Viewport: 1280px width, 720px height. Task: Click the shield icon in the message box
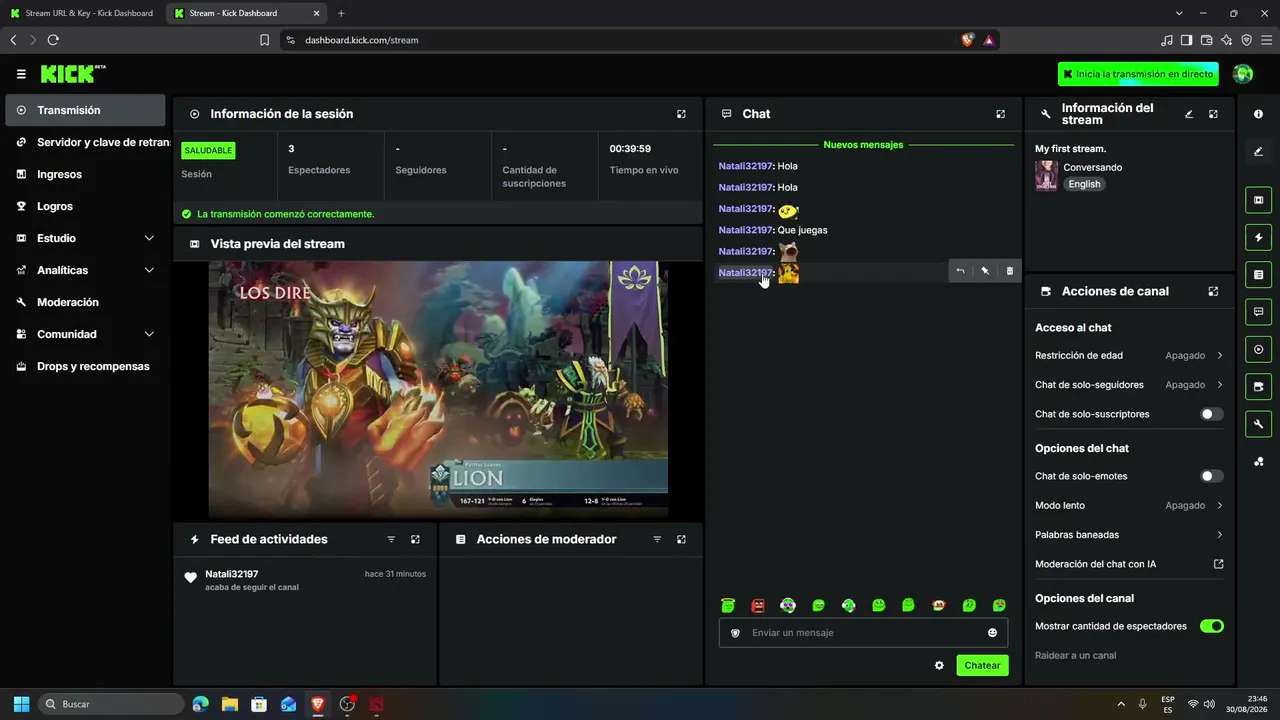735,633
